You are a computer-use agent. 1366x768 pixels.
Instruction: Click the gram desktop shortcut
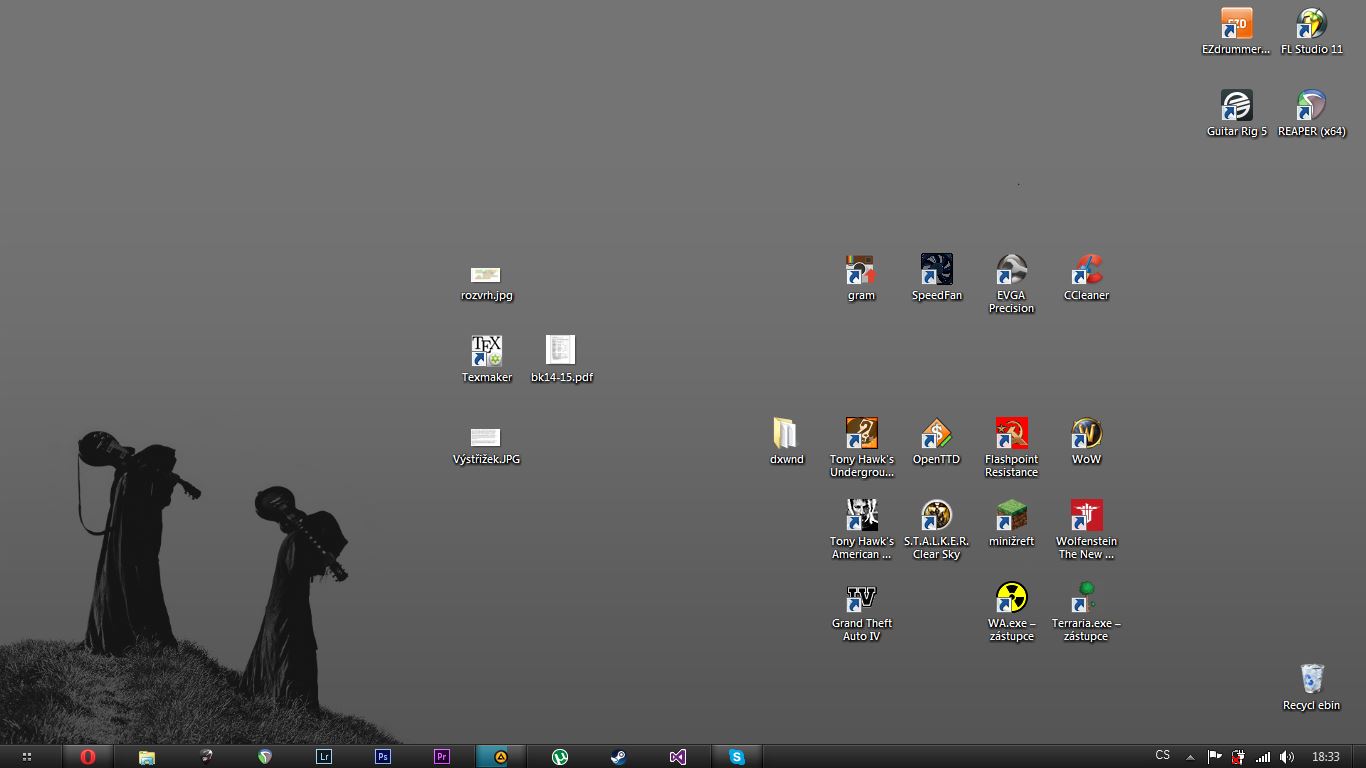coord(861,277)
